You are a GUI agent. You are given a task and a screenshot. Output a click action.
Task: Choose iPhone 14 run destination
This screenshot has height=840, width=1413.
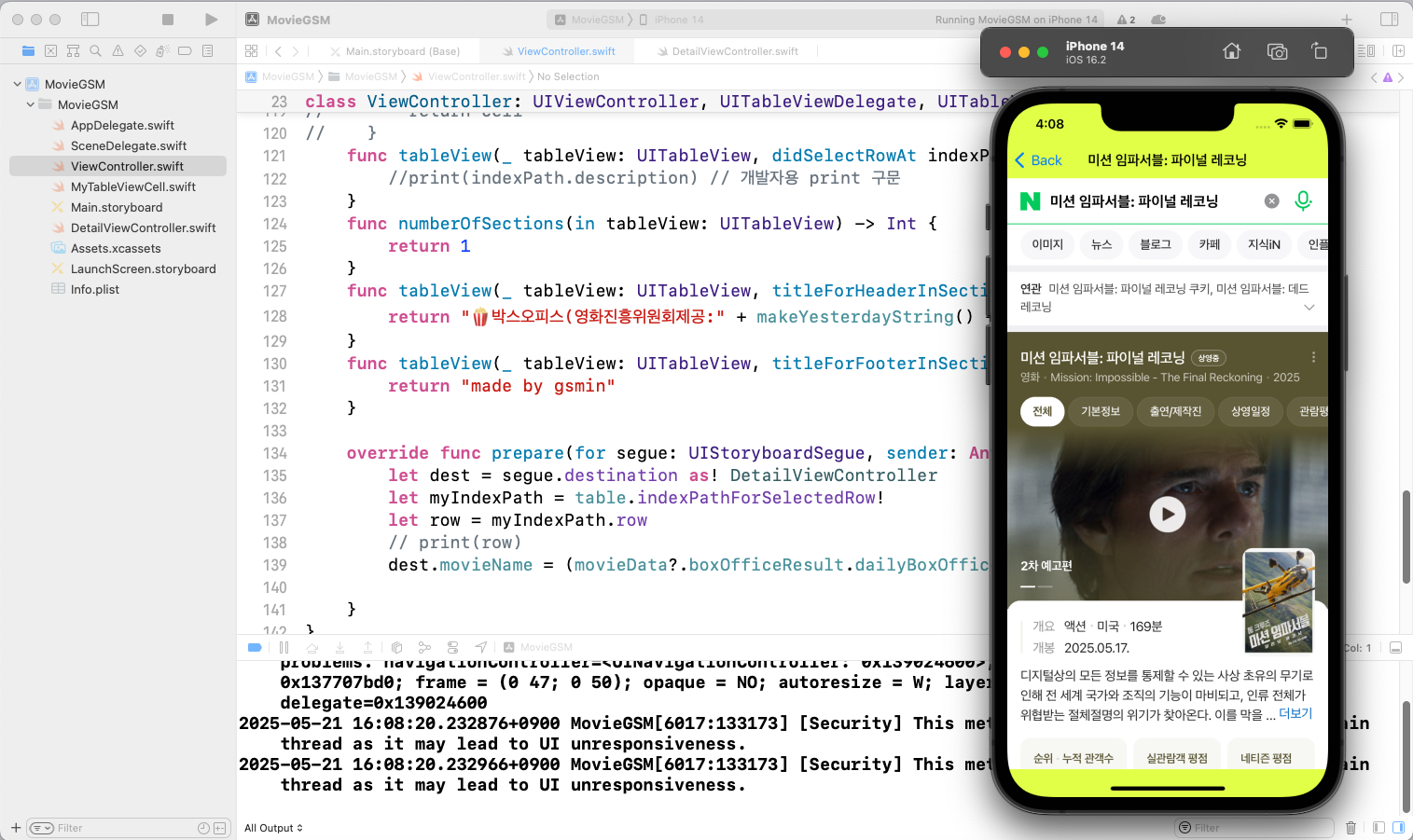tap(672, 20)
